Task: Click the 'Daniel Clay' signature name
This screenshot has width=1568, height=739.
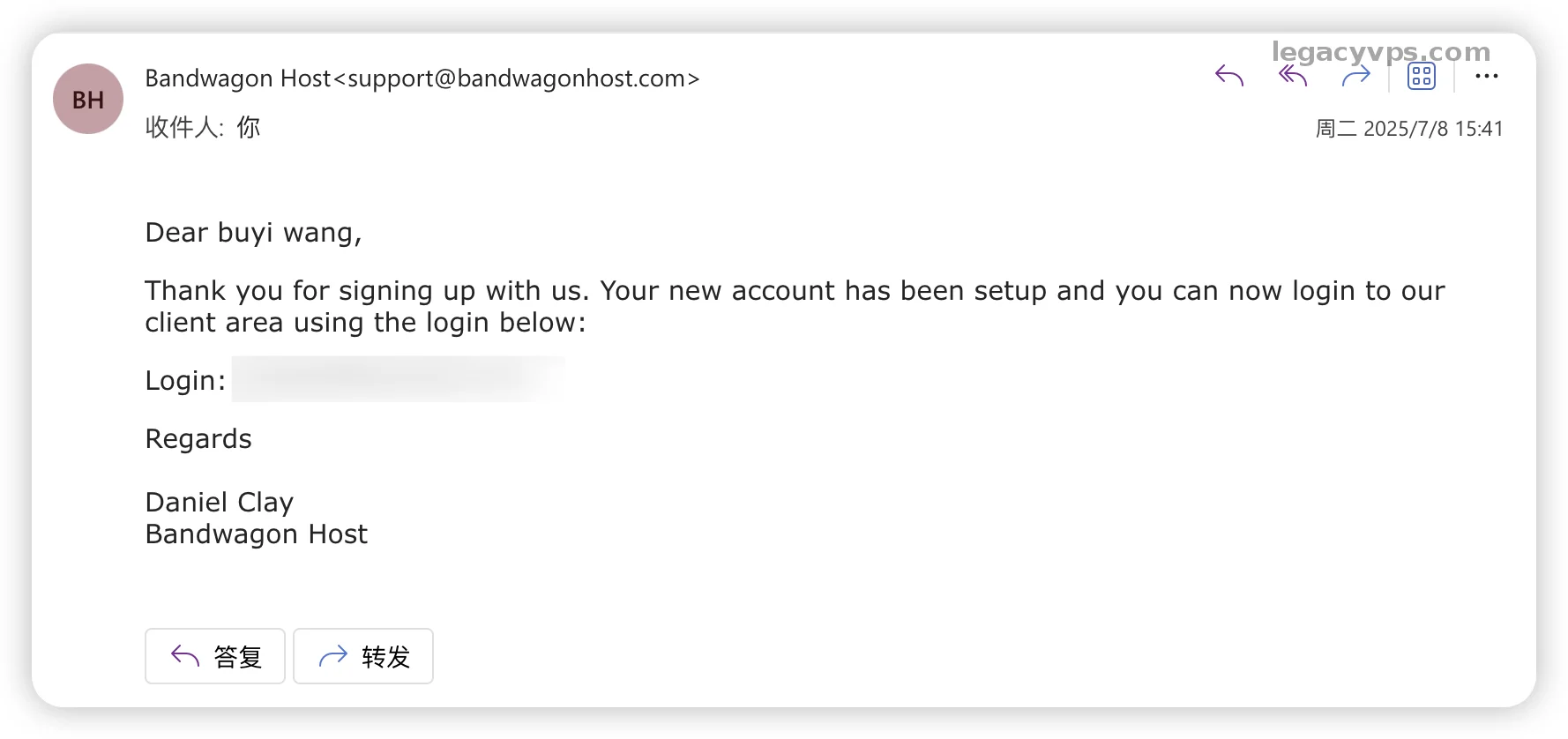Action: click(219, 503)
